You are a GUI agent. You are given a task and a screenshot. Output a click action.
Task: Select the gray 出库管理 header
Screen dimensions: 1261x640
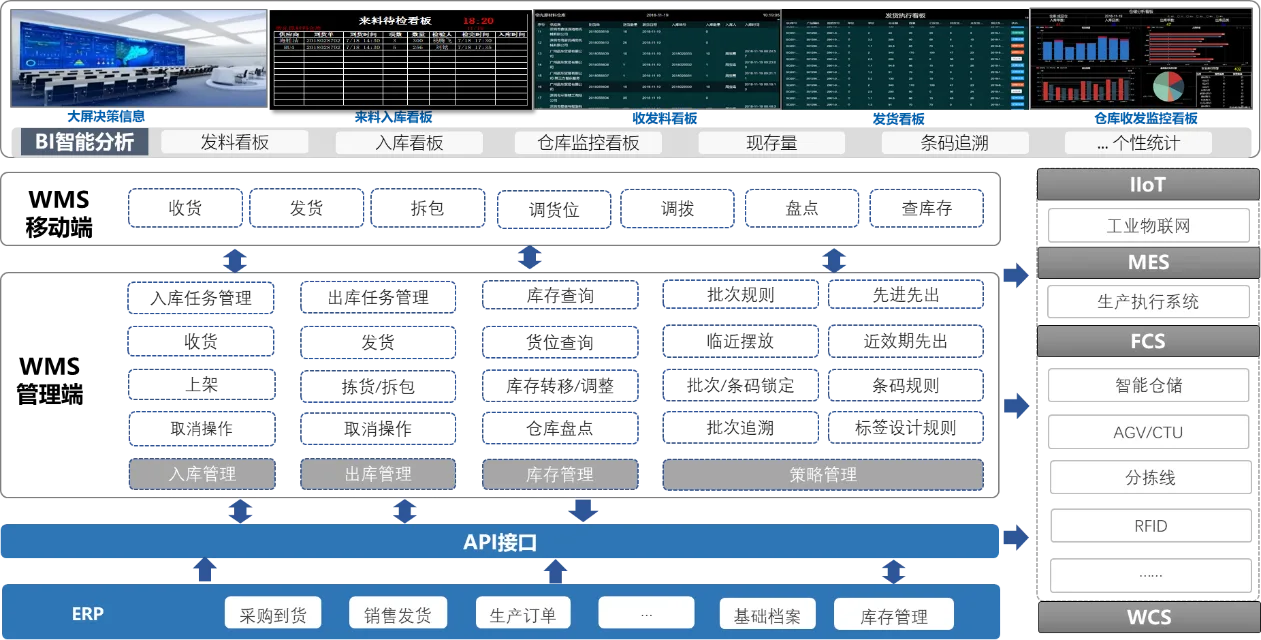378,474
